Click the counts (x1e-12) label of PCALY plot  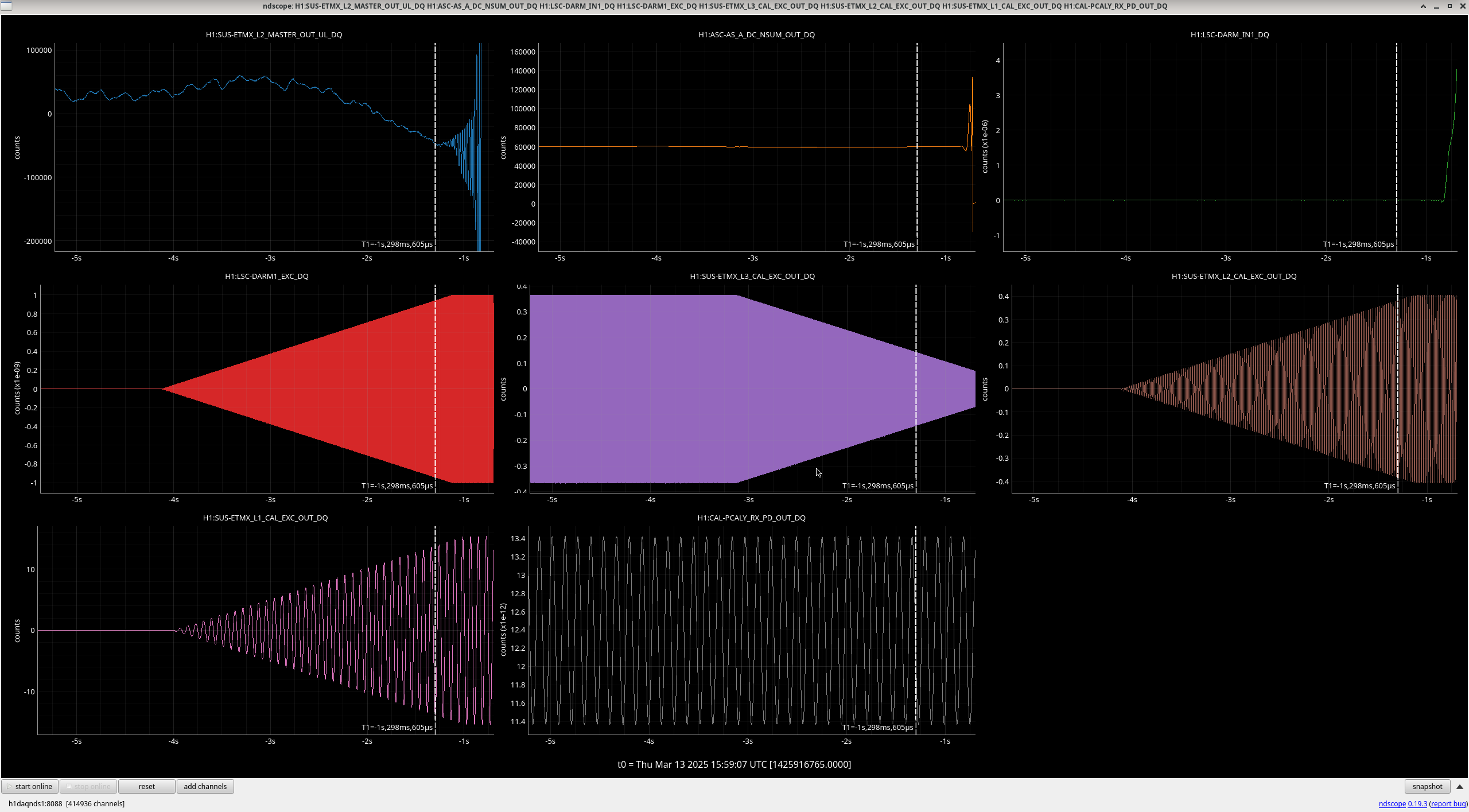coord(503,630)
